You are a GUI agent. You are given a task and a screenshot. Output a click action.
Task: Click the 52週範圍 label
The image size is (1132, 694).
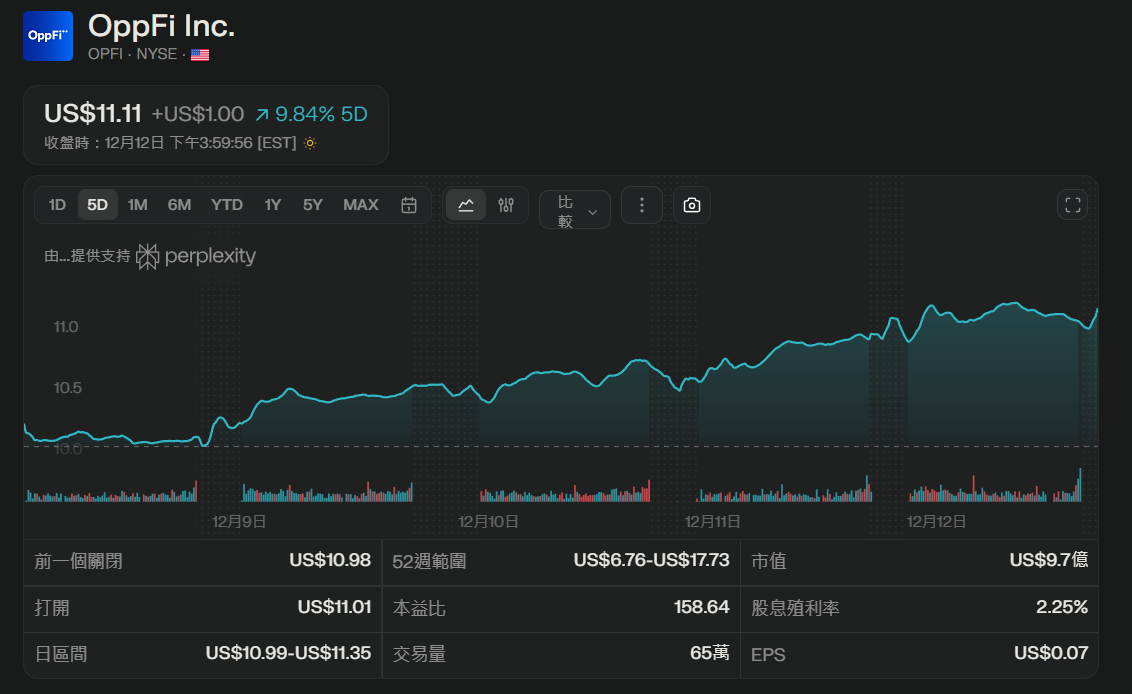pyautogui.click(x=430, y=561)
